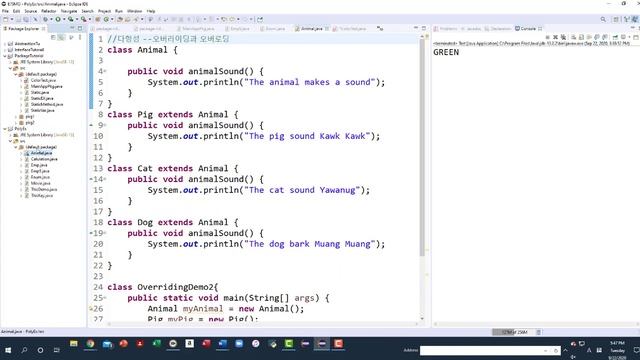
Task: Open the Source menu
Action: coord(31,11)
